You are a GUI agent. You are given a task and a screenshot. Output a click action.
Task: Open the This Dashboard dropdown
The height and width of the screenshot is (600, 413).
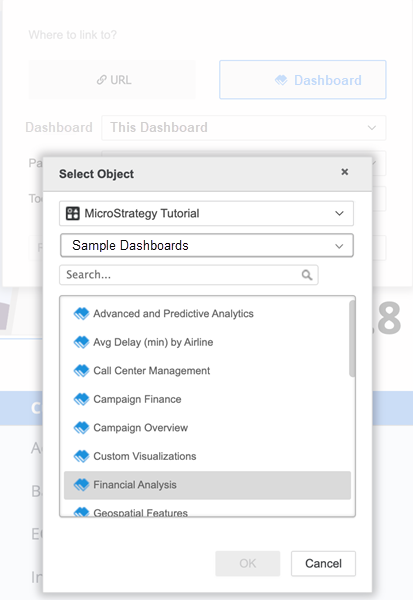[244, 127]
